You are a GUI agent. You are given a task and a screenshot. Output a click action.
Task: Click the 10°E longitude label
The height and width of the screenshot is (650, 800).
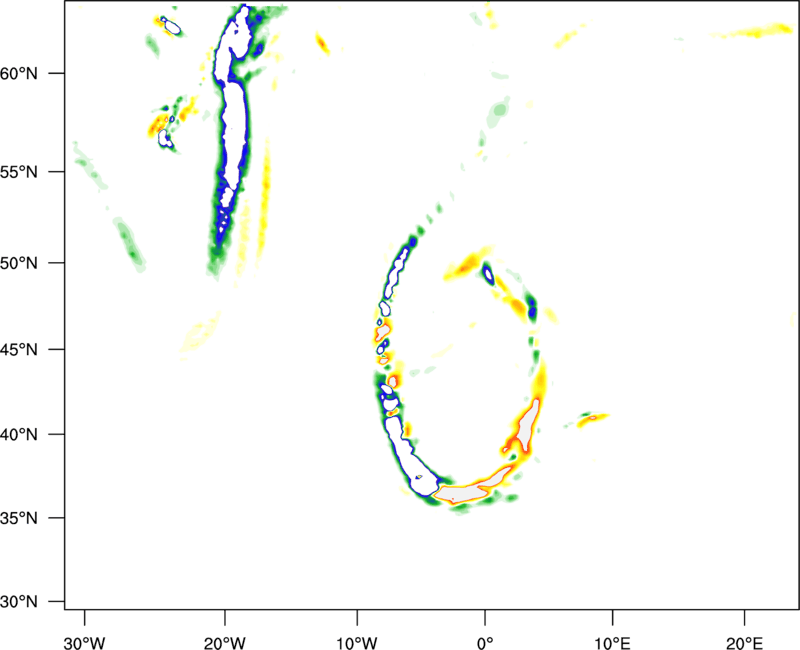[x=612, y=643]
